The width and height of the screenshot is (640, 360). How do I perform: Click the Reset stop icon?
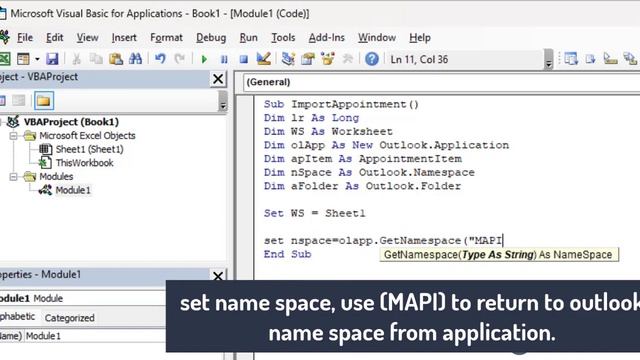[x=244, y=60]
